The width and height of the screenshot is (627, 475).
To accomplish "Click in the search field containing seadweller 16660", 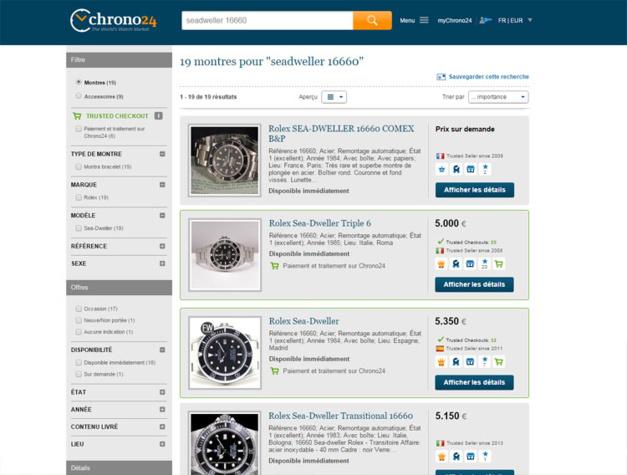I will (x=266, y=20).
